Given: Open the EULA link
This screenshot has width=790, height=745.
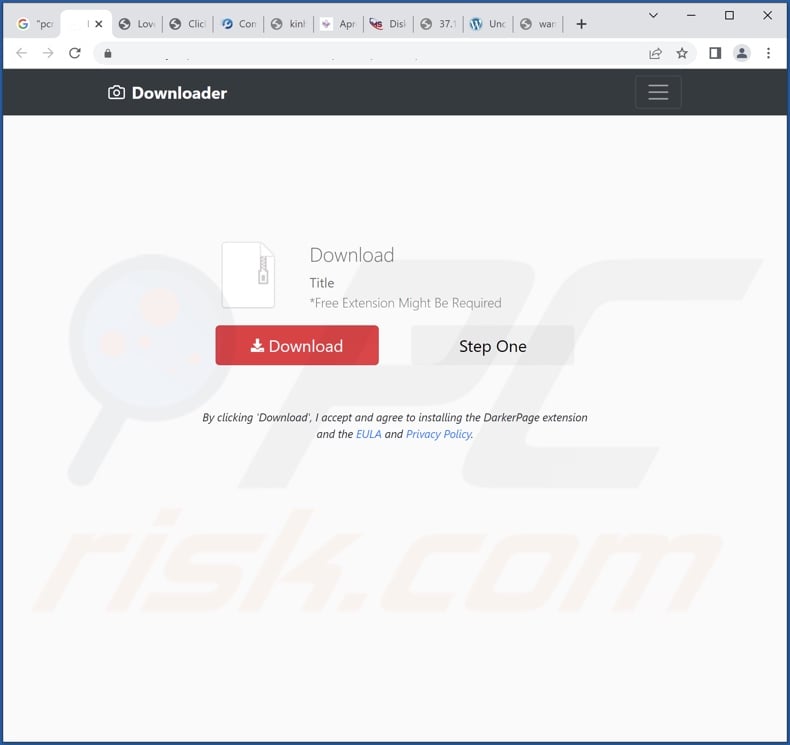Looking at the screenshot, I should 368,434.
